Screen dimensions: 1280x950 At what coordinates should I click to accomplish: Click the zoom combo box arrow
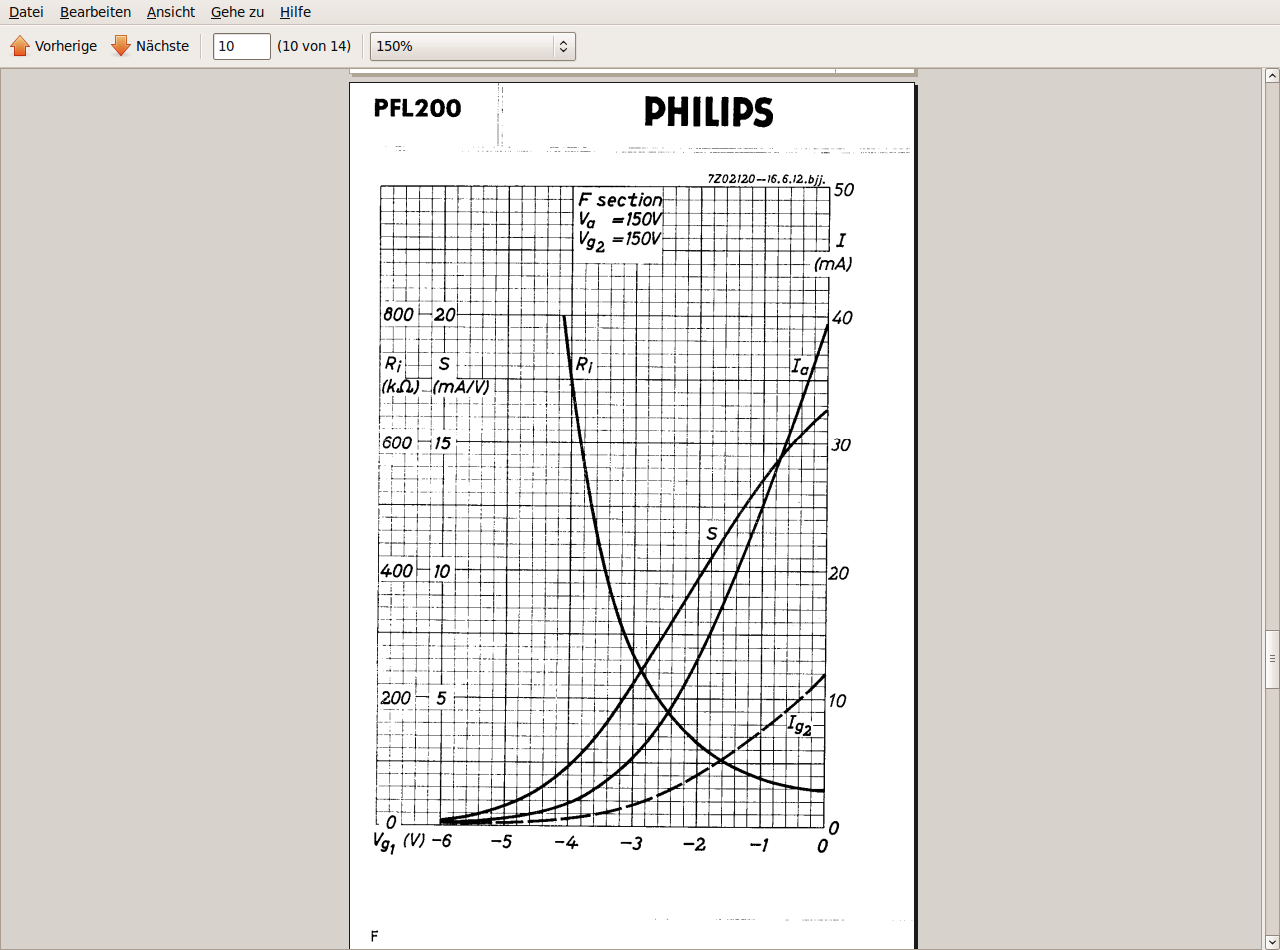[563, 46]
